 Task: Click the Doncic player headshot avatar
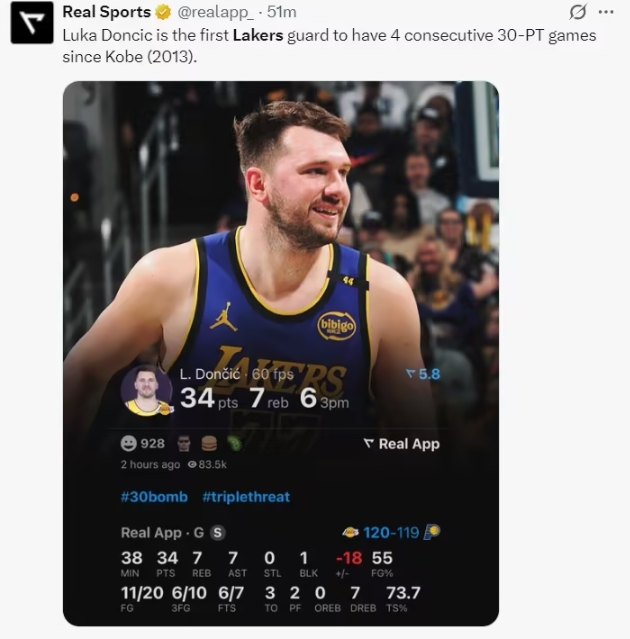(146, 390)
